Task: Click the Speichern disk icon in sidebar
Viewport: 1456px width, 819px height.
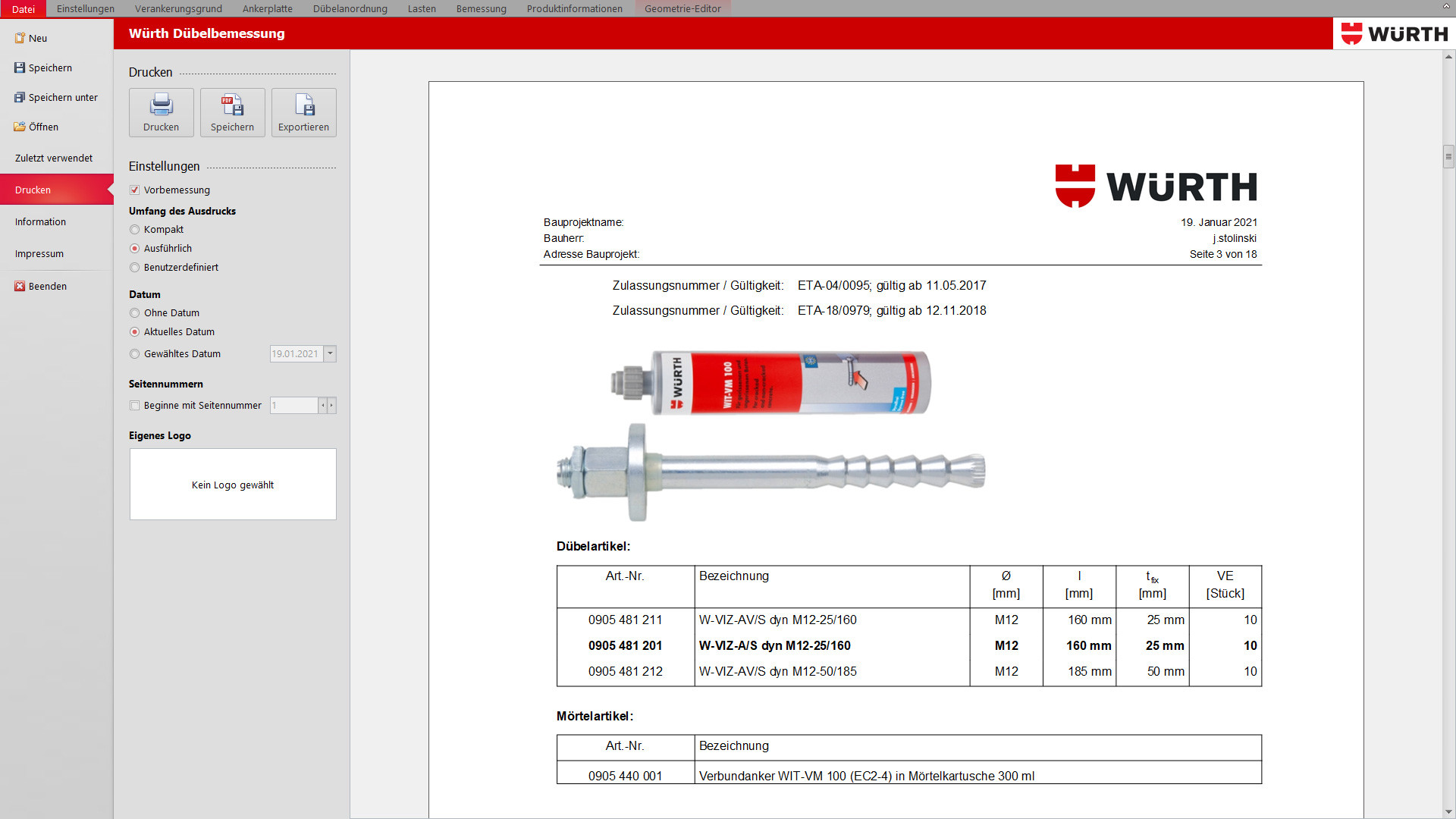Action: [x=20, y=67]
